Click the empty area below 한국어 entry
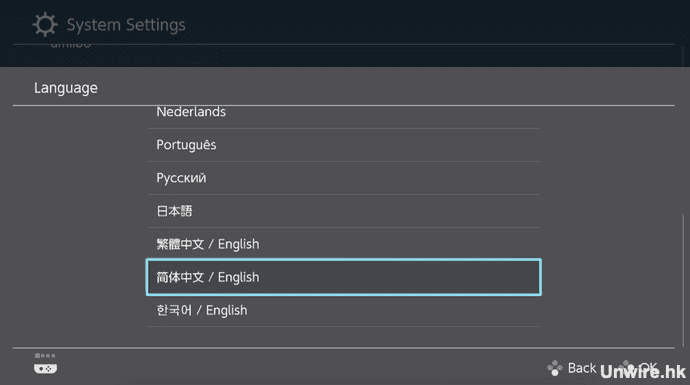690x385 pixels. coord(343,337)
